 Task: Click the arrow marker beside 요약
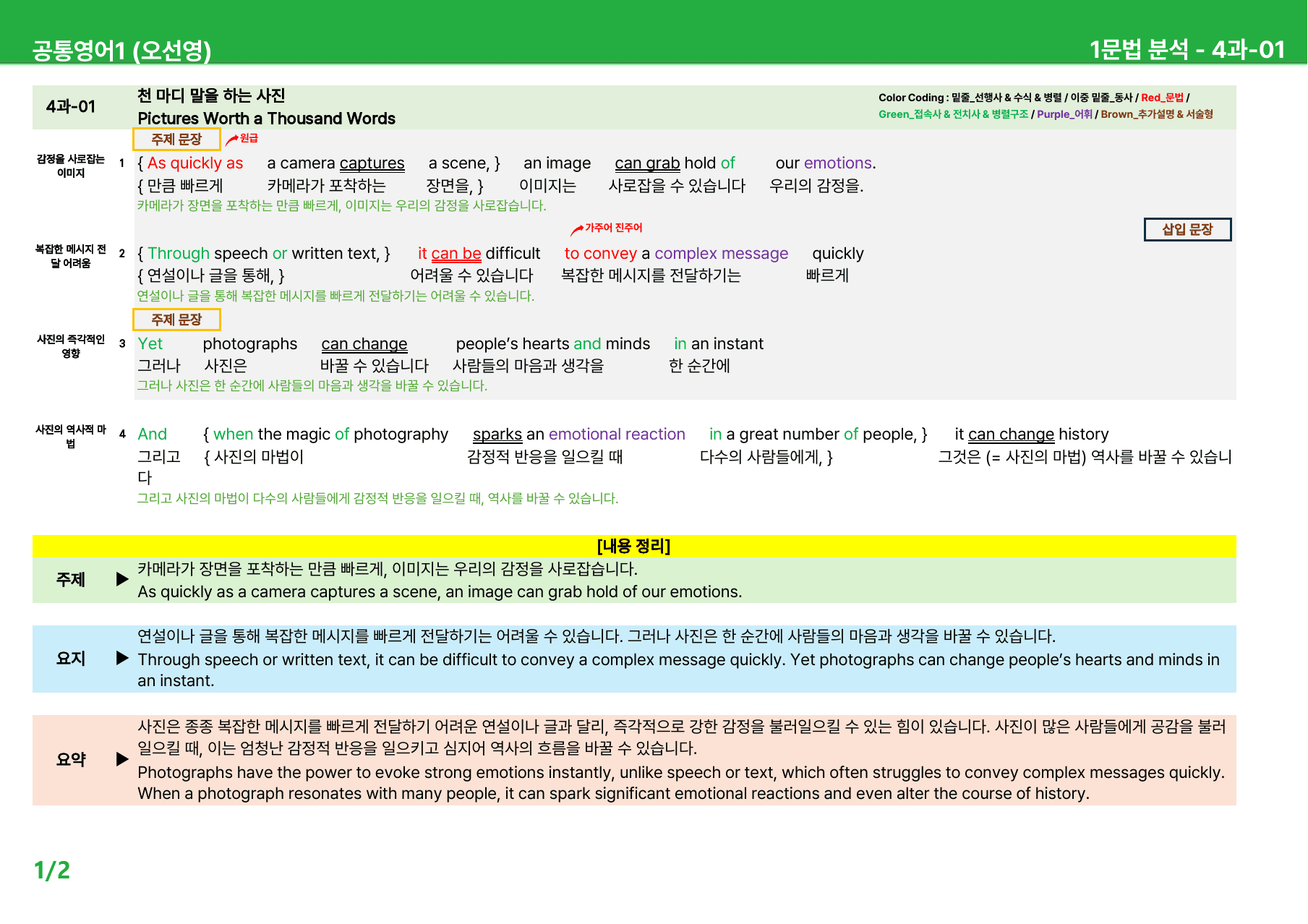pyautogui.click(x=122, y=759)
